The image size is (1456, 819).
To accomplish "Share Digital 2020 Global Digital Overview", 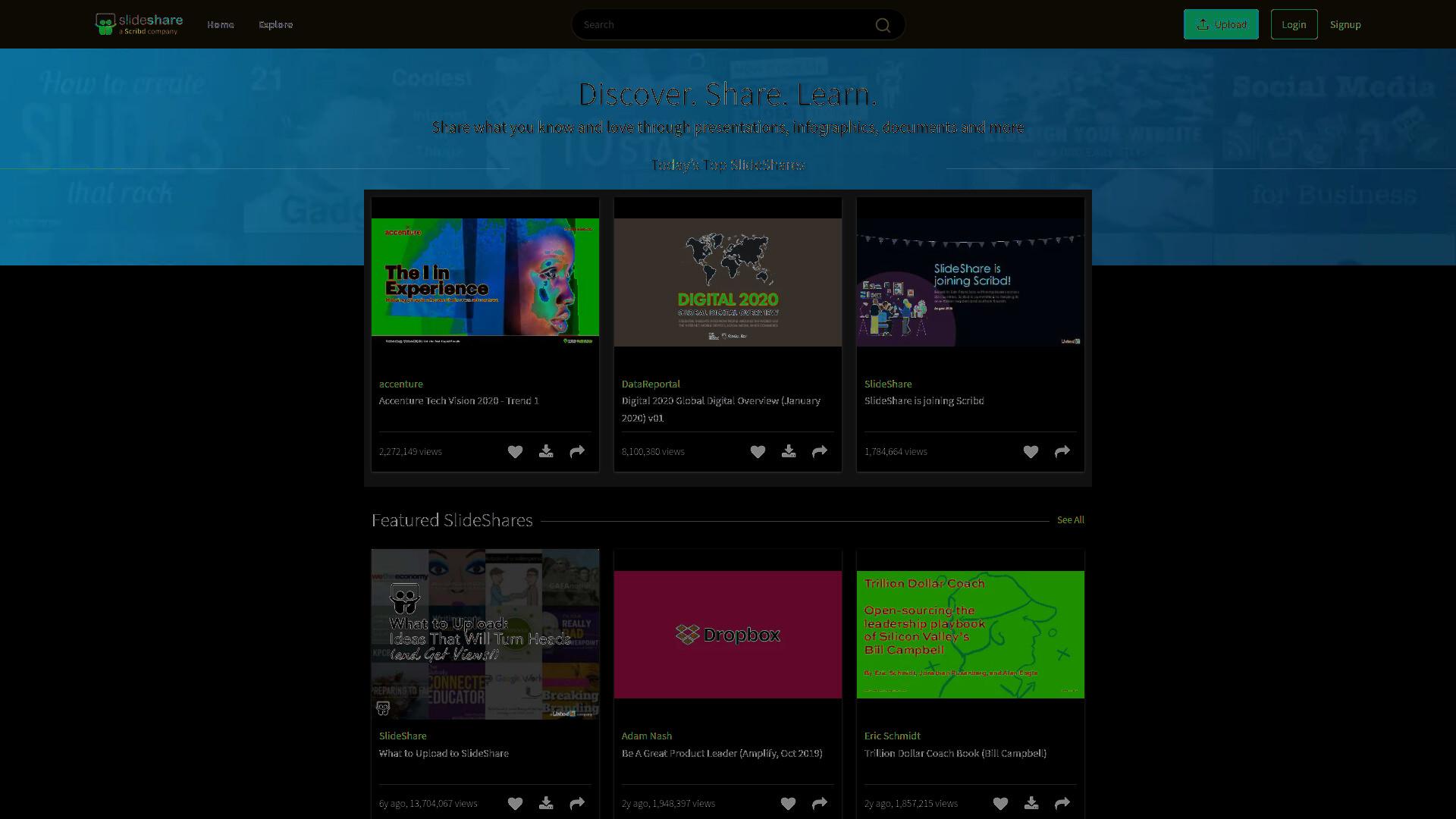I will point(820,452).
